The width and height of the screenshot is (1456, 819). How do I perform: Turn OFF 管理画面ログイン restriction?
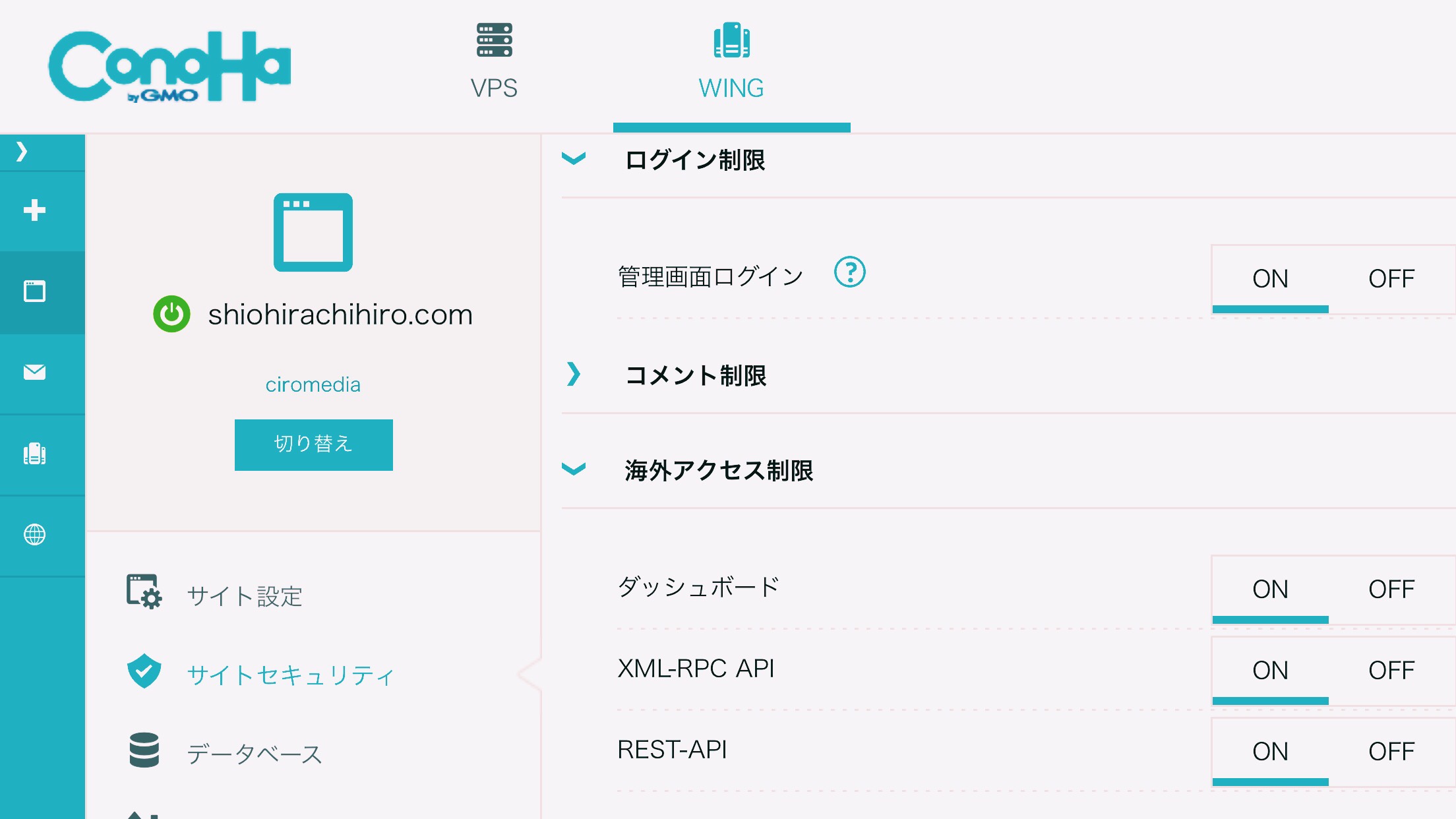[1391, 279]
